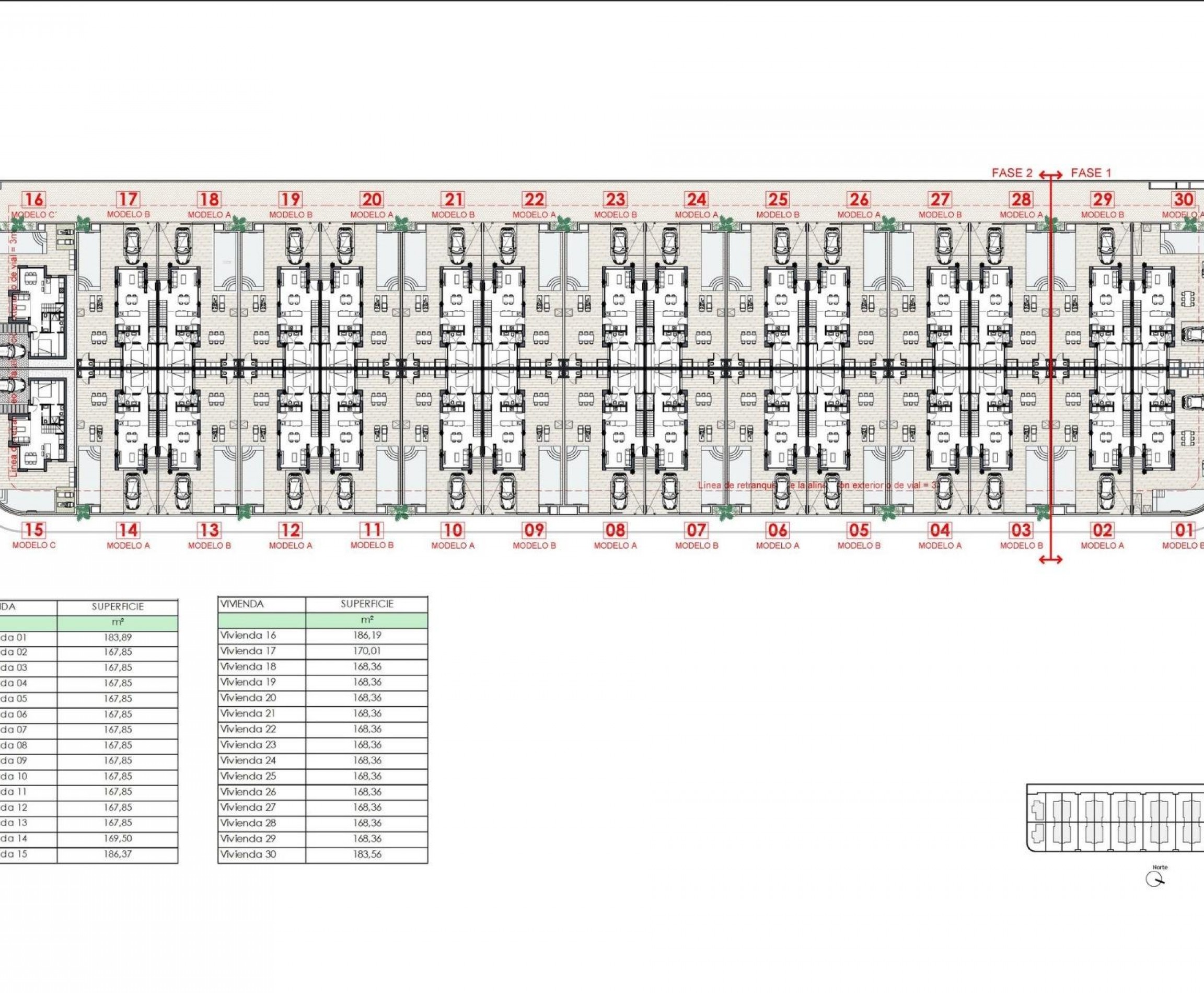Viewport: 1204px width, 993px height.
Task: Click the 186,19 surface value
Action: click(x=367, y=635)
